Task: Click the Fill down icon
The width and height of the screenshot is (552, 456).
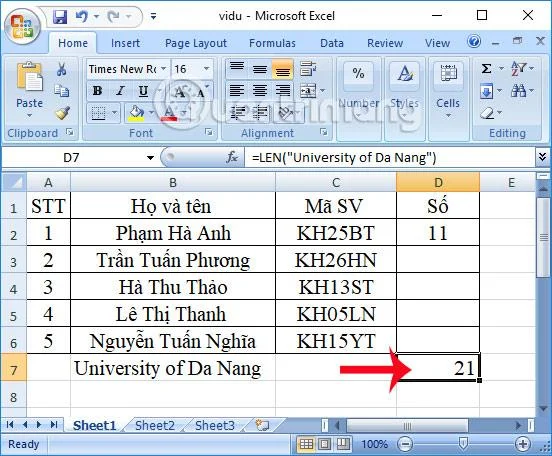Action: tap(486, 91)
